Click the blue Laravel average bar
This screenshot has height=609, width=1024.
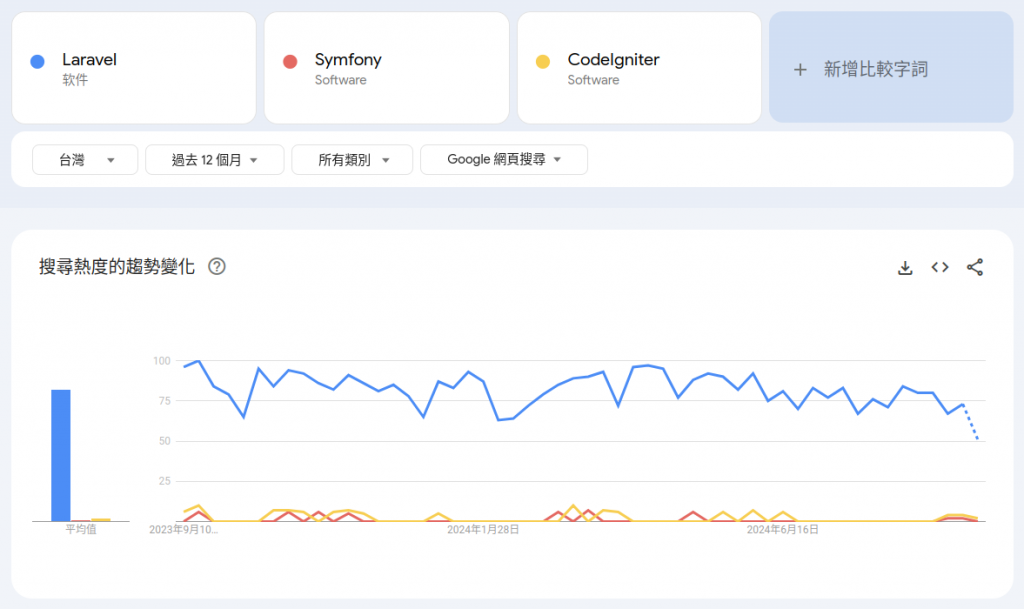61,455
